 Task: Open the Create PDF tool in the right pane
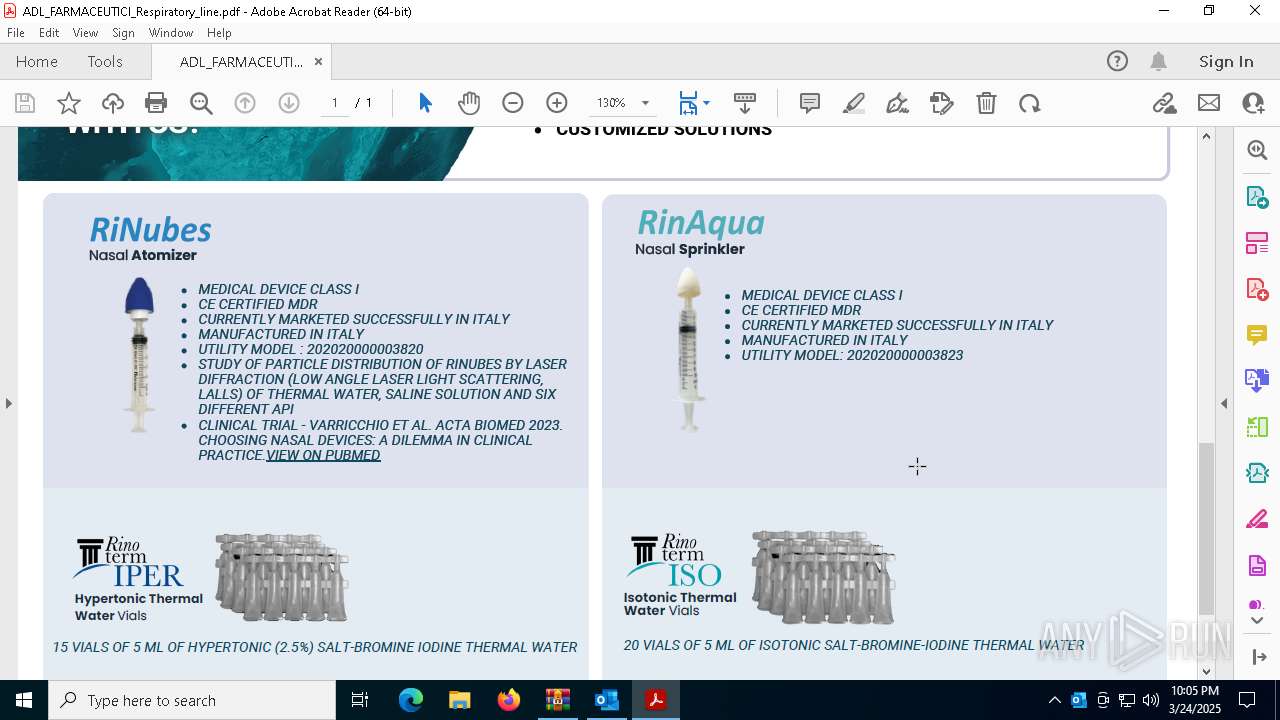click(1257, 289)
